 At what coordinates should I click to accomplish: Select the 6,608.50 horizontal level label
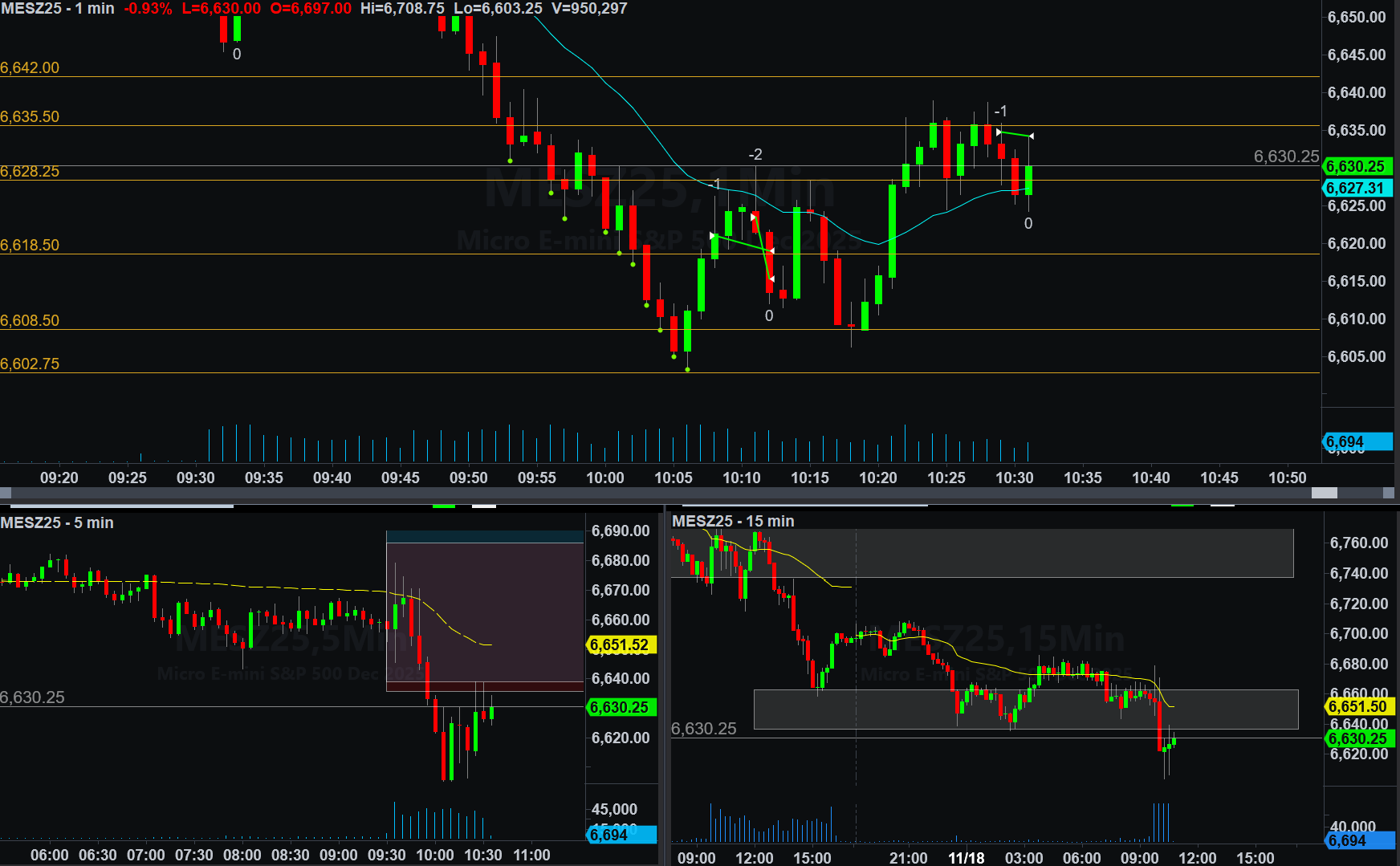pyautogui.click(x=30, y=320)
